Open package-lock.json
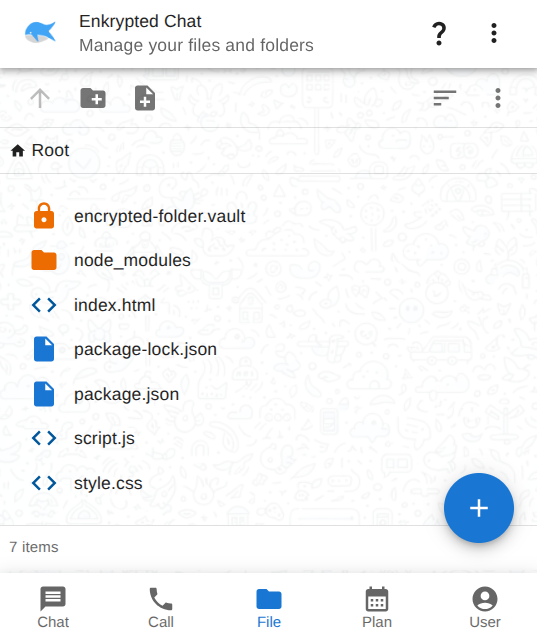 [x=145, y=350]
